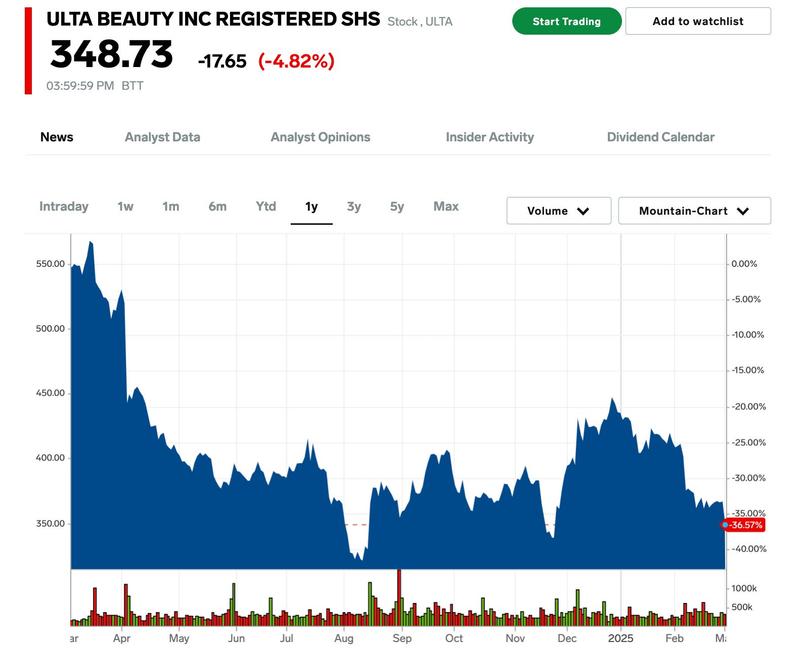Screen dimensions: 800x662
Task: View the Insider Activity tab
Action: [x=490, y=137]
